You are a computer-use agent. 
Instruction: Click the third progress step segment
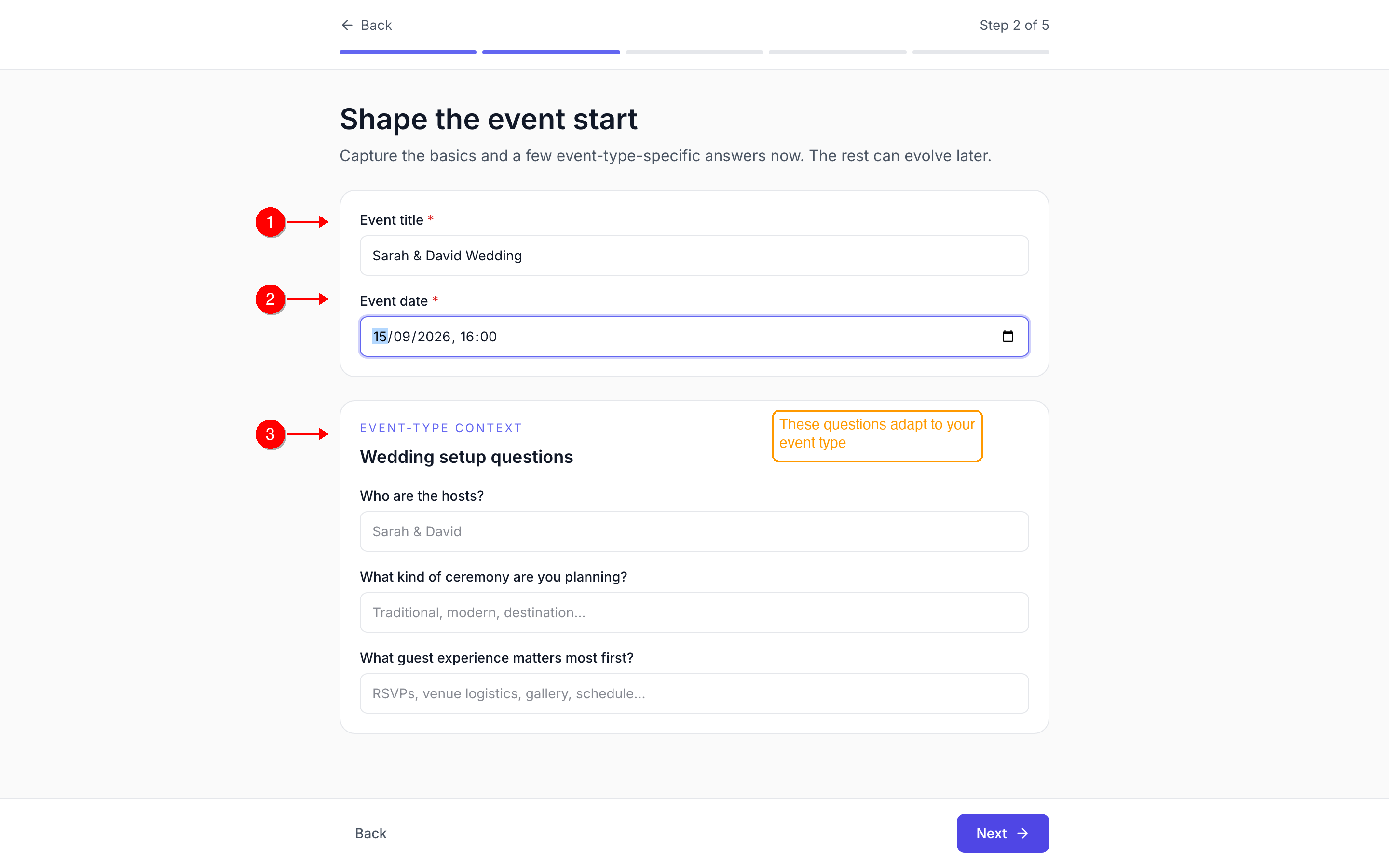click(x=694, y=52)
